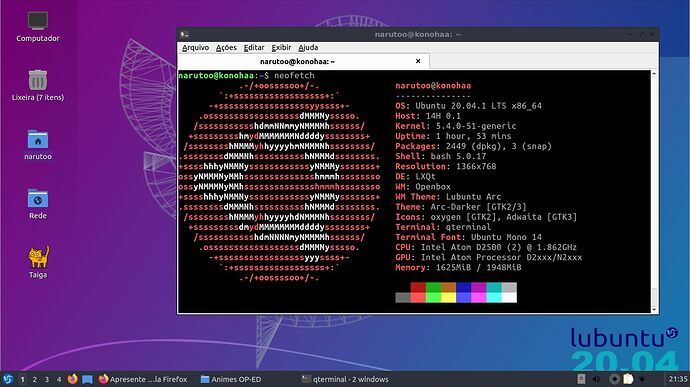Click the Uptime line 1 hour, 53 mins
Image resolution: width=690 pixels, height=387 pixels.
[x=453, y=136]
